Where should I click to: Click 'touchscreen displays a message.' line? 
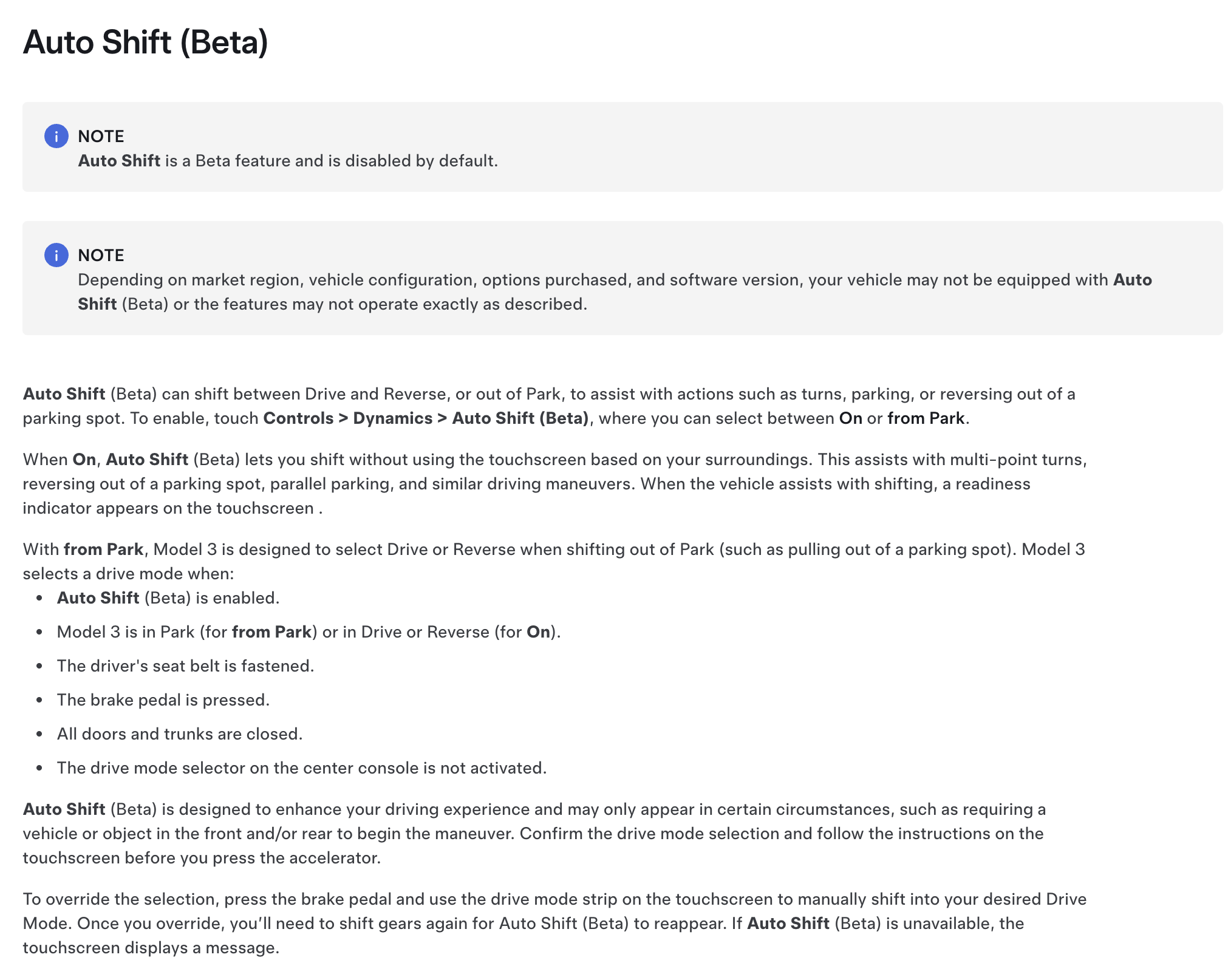151,948
